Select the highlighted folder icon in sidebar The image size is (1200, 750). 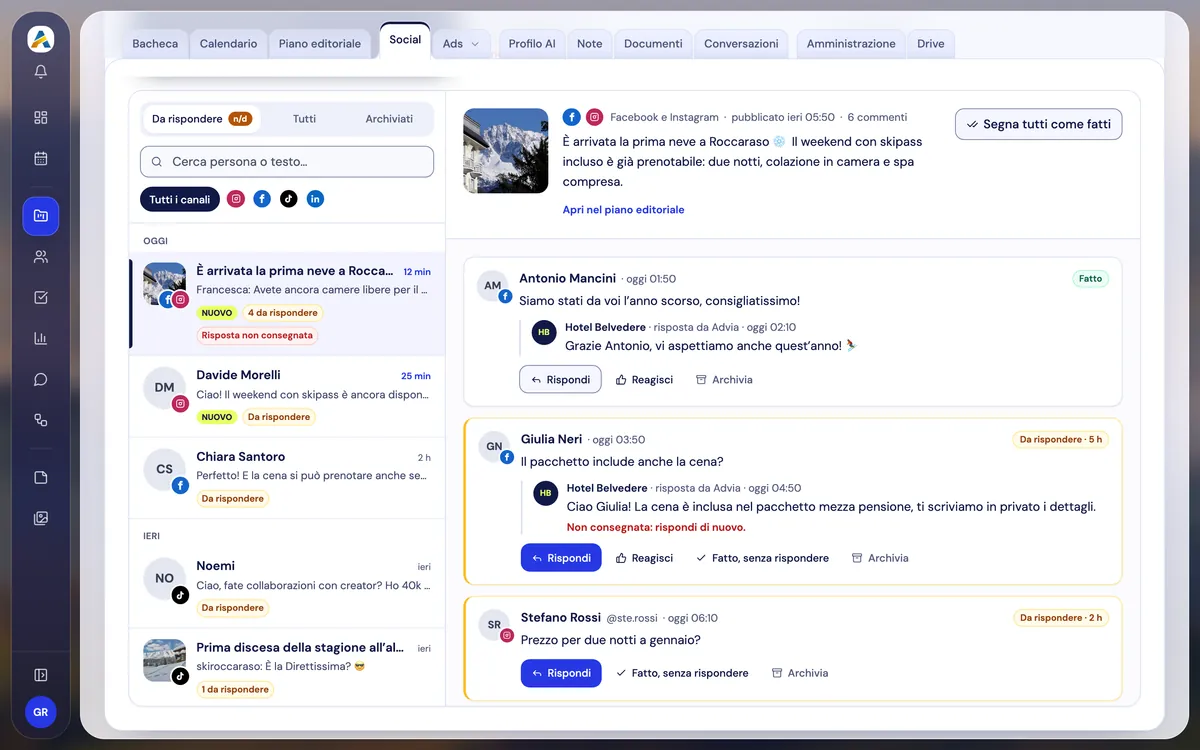coord(41,216)
